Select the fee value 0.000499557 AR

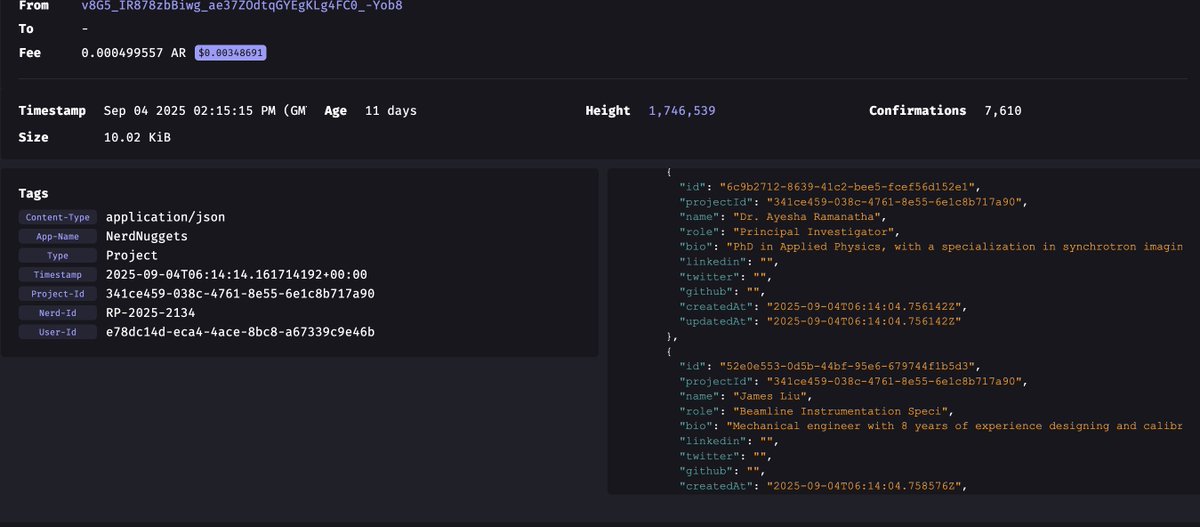tap(135, 53)
